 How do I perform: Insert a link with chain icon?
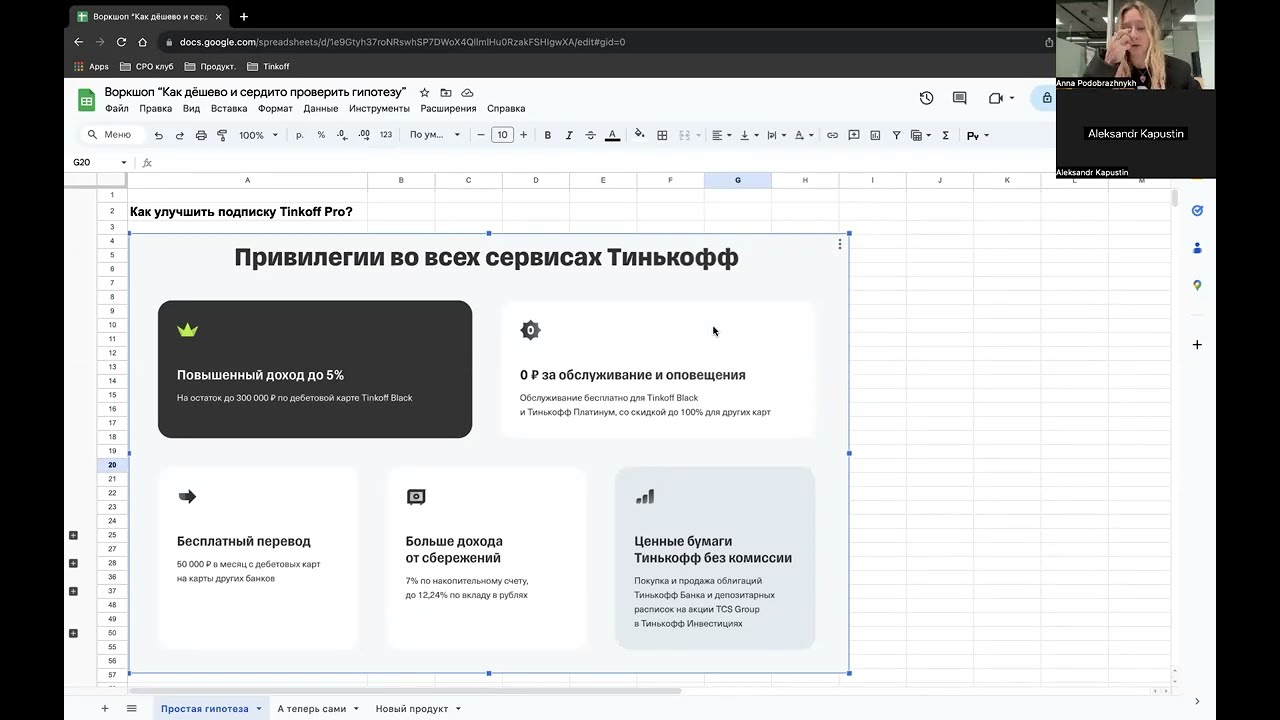[x=832, y=135]
